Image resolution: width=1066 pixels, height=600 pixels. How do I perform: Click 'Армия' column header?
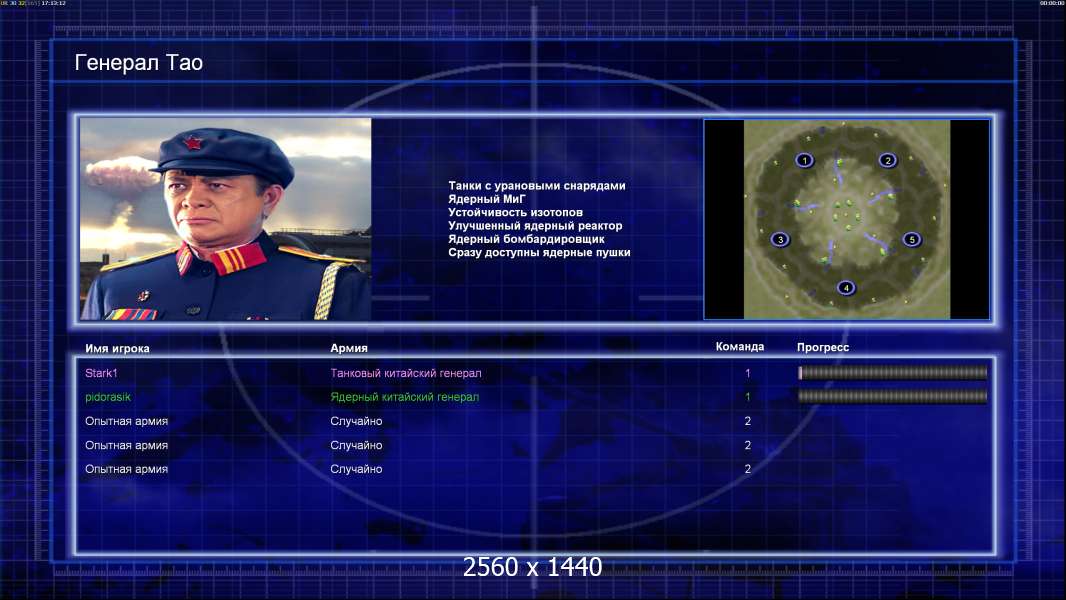(x=349, y=348)
